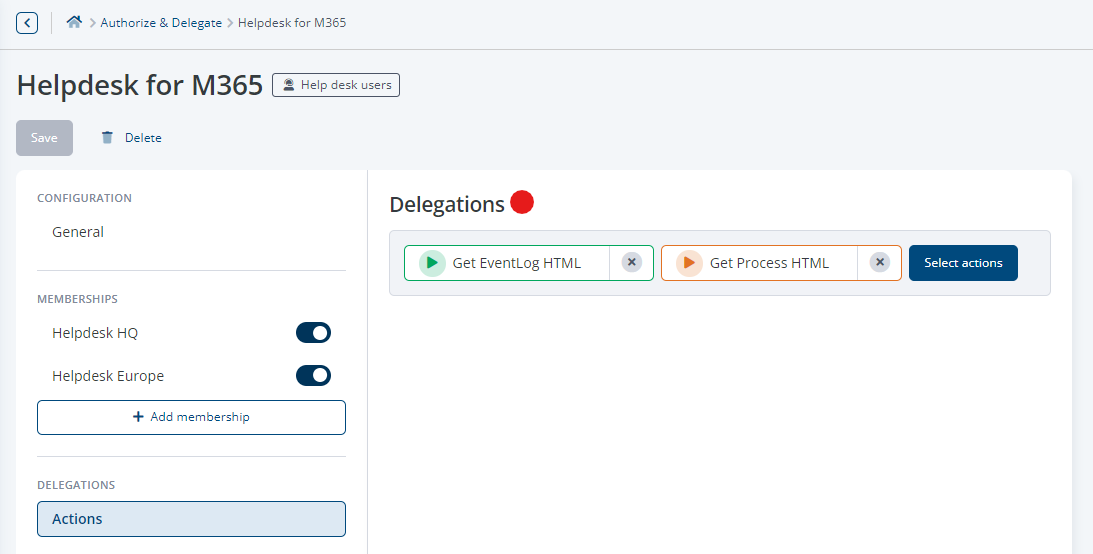Click the Get Process HTML label
Image resolution: width=1093 pixels, height=554 pixels.
point(770,263)
